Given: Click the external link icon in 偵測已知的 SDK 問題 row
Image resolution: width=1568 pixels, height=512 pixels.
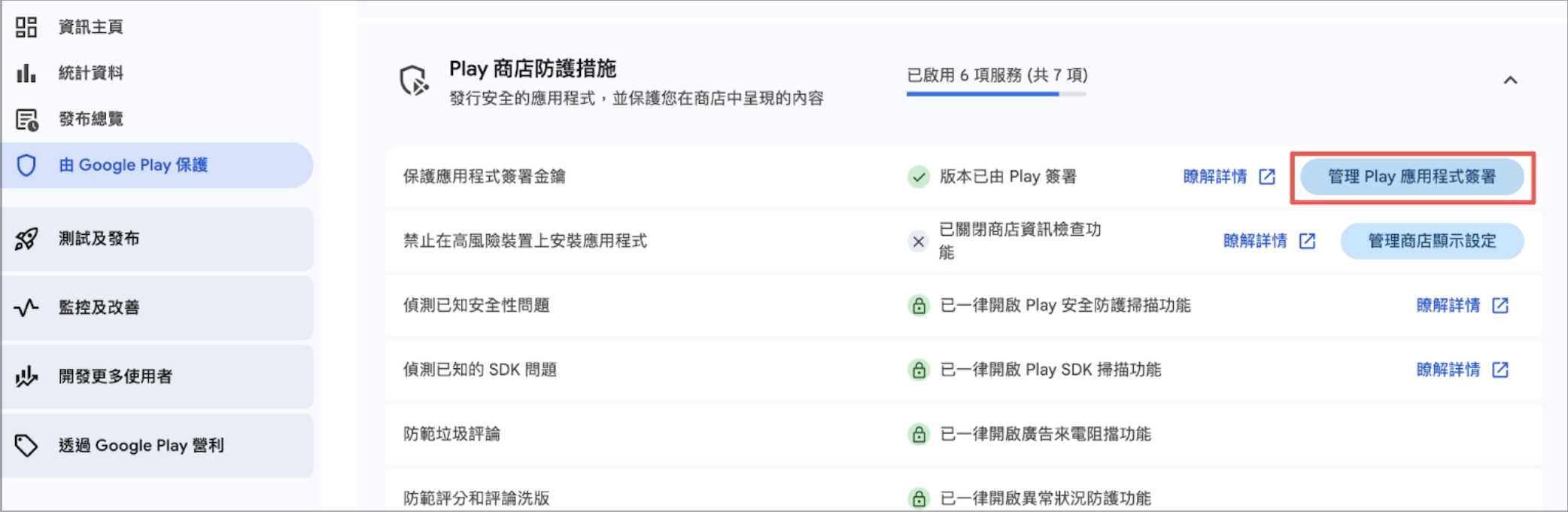Looking at the screenshot, I should click(1500, 370).
